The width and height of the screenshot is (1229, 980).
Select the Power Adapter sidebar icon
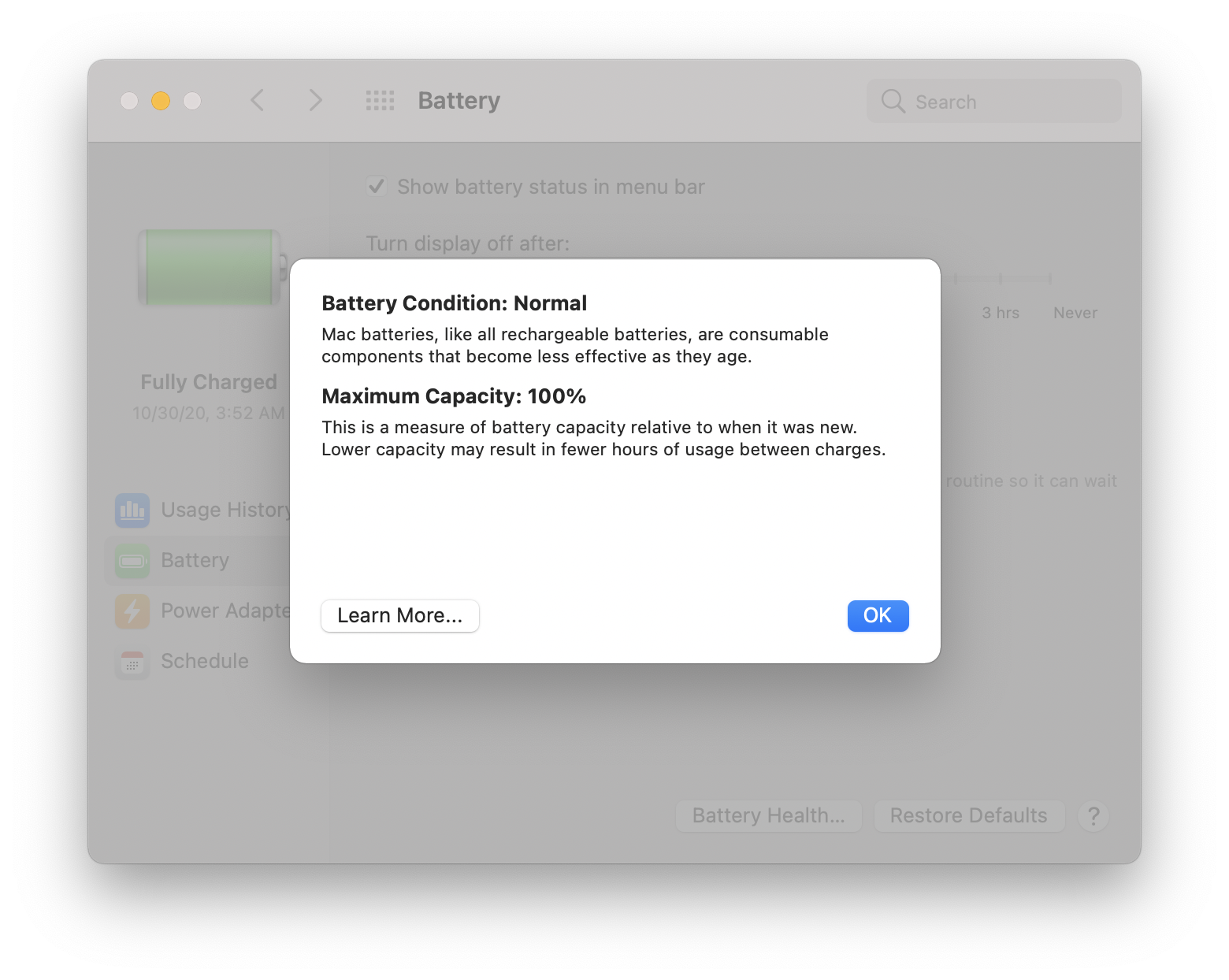click(x=132, y=611)
